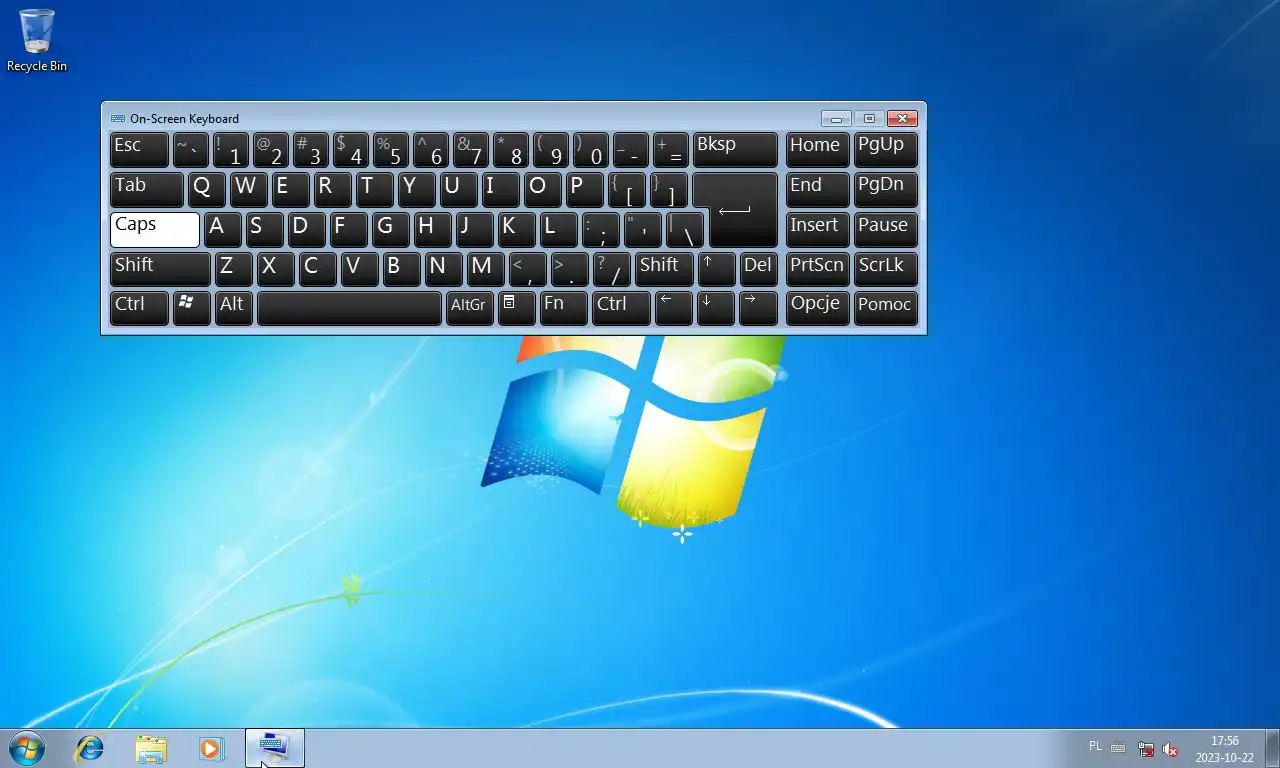Click the Q letter key
Screen dimensions: 1280x768
coord(207,190)
